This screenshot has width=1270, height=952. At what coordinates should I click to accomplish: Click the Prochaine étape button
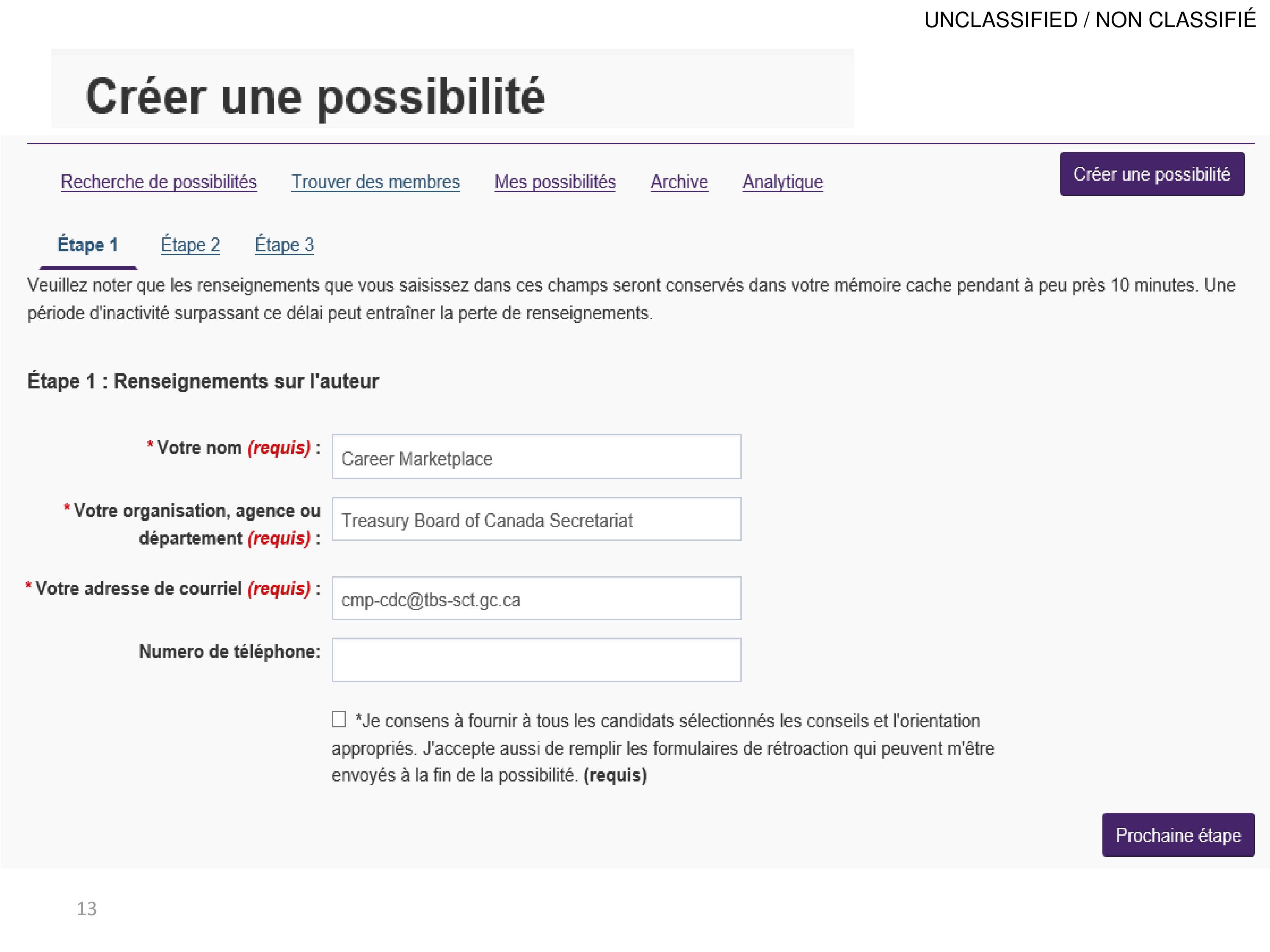tap(1178, 835)
